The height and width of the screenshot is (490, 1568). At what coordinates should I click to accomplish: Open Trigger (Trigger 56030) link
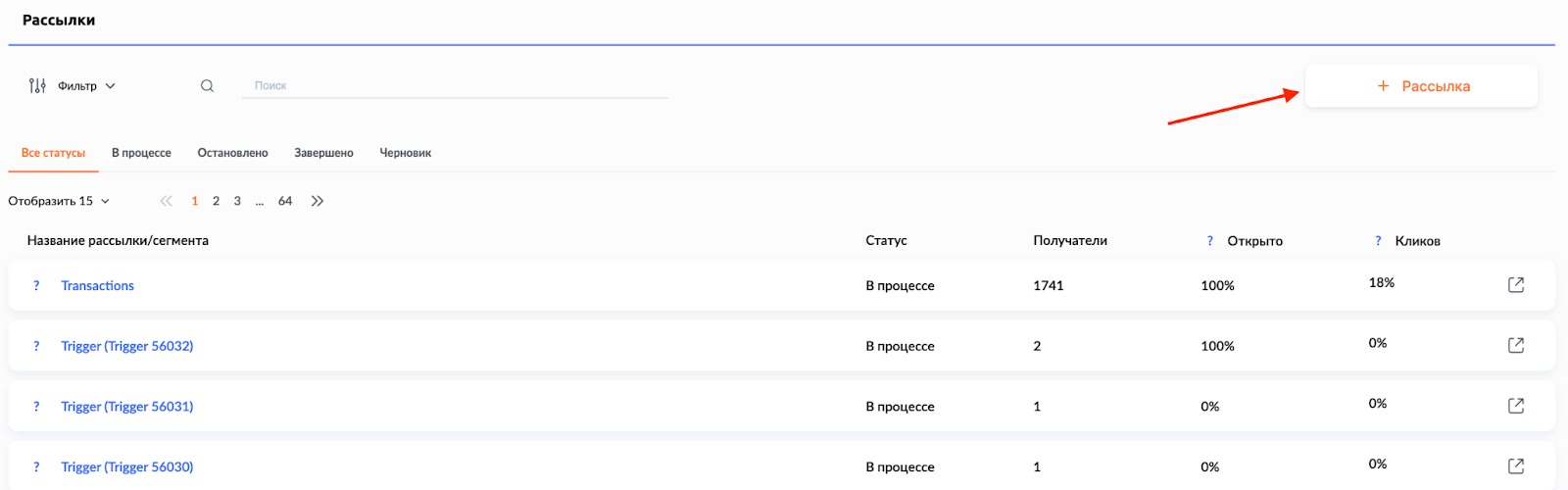pyautogui.click(x=127, y=466)
